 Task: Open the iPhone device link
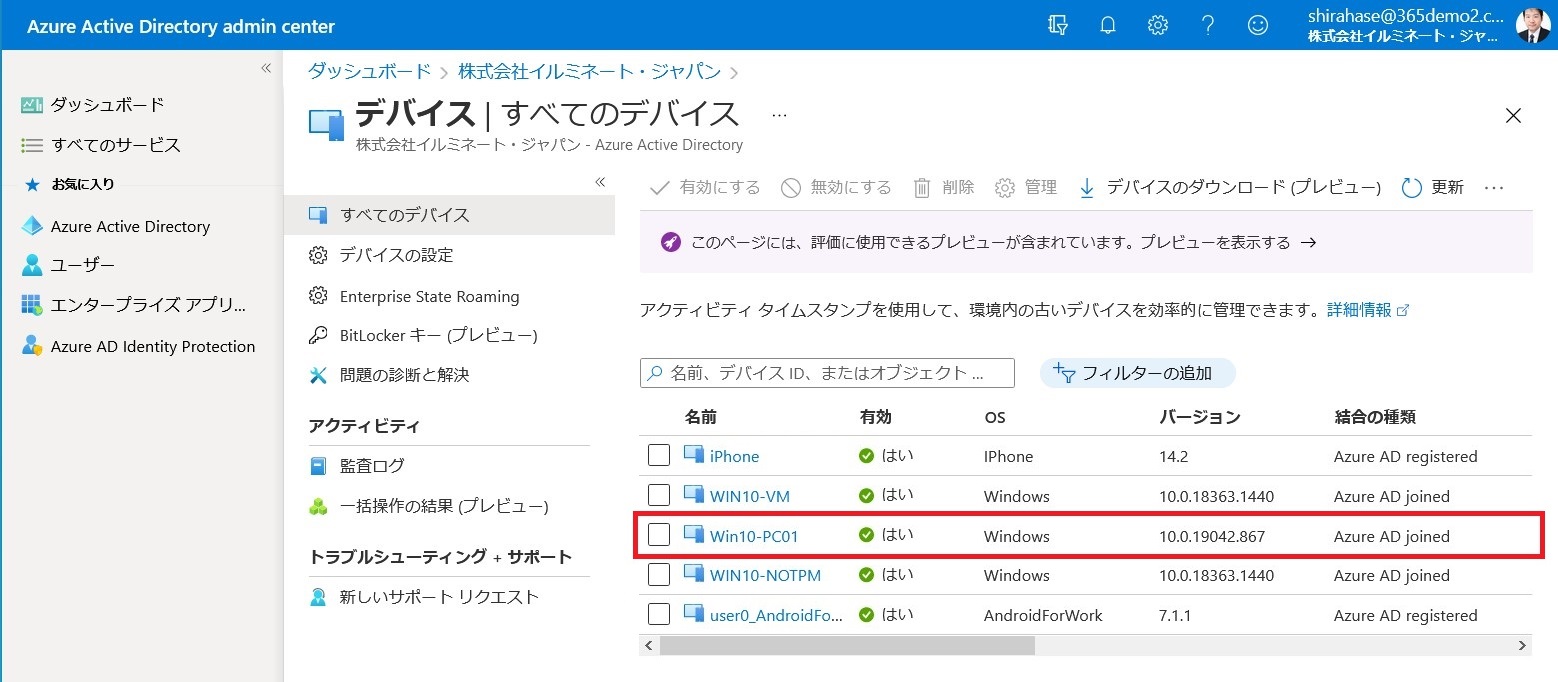click(734, 456)
